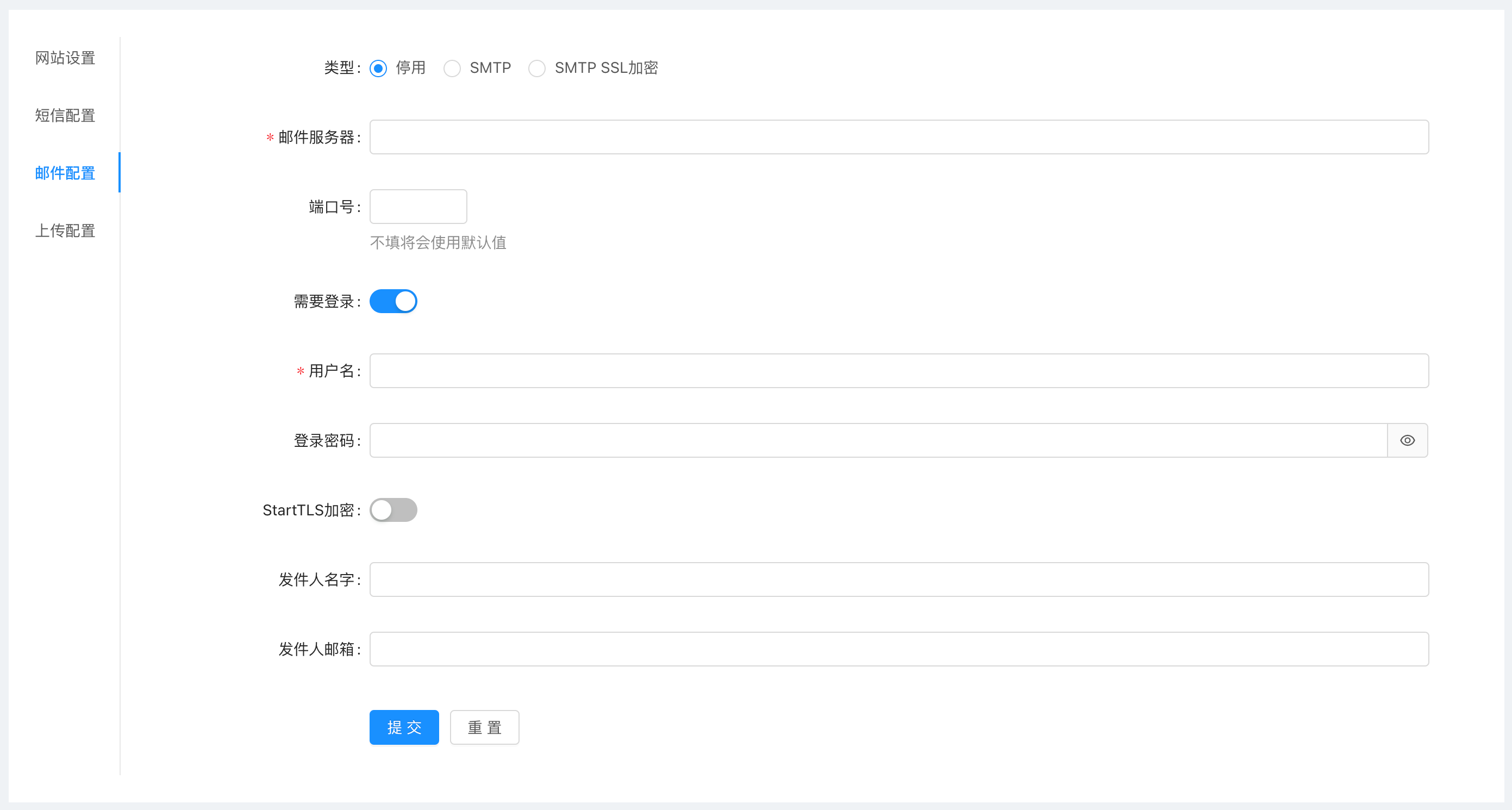Focus the 邮件服务器 input field
This screenshot has width=1512, height=810.
[x=899, y=137]
